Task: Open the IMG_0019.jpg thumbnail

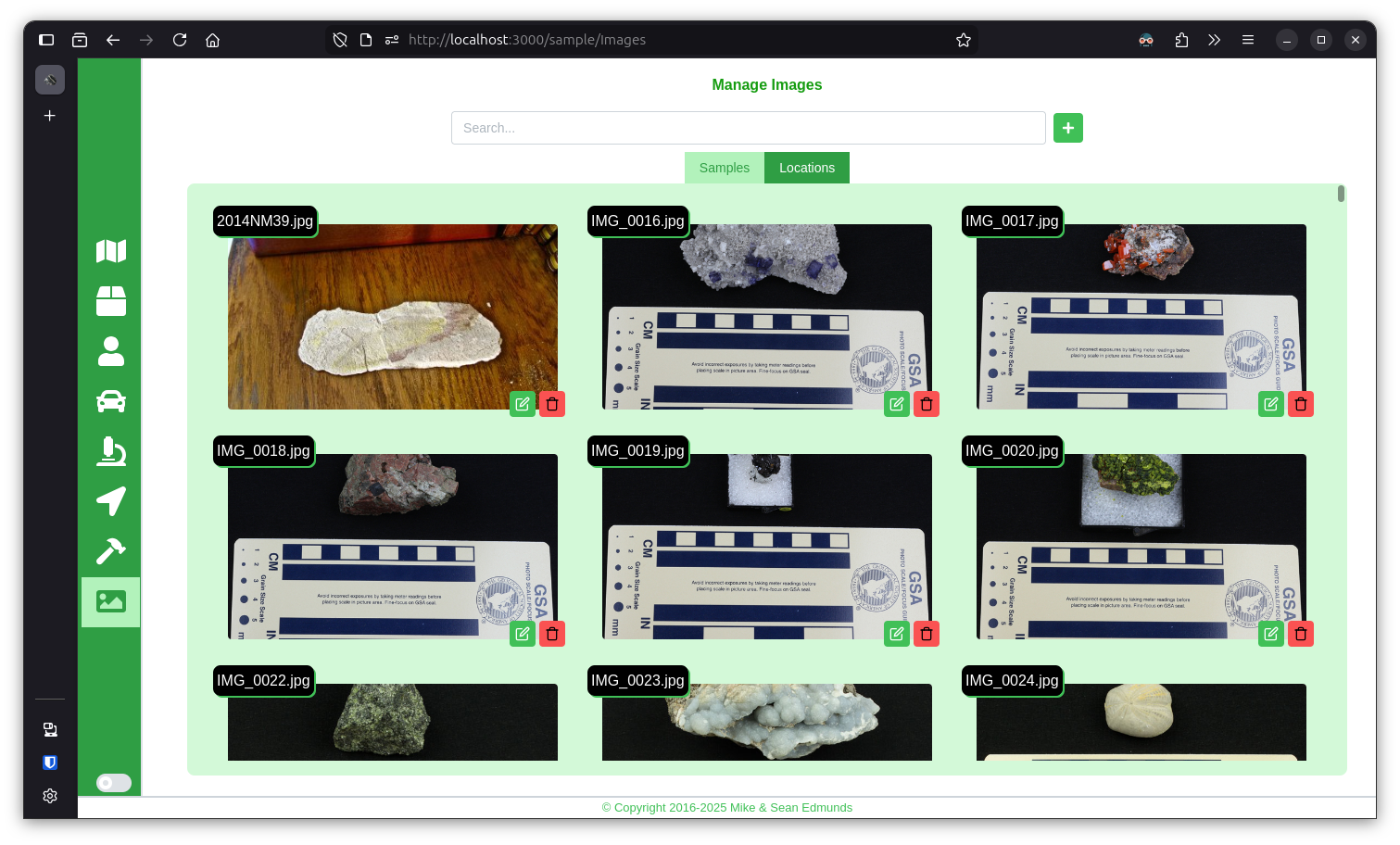Action: (x=766, y=547)
